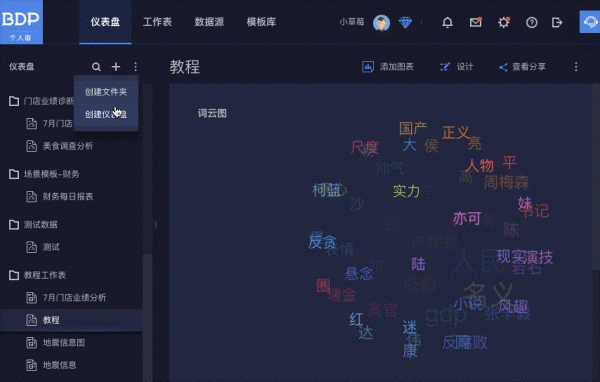
Task: Switch to the 仪表盘 tab
Action: click(105, 22)
